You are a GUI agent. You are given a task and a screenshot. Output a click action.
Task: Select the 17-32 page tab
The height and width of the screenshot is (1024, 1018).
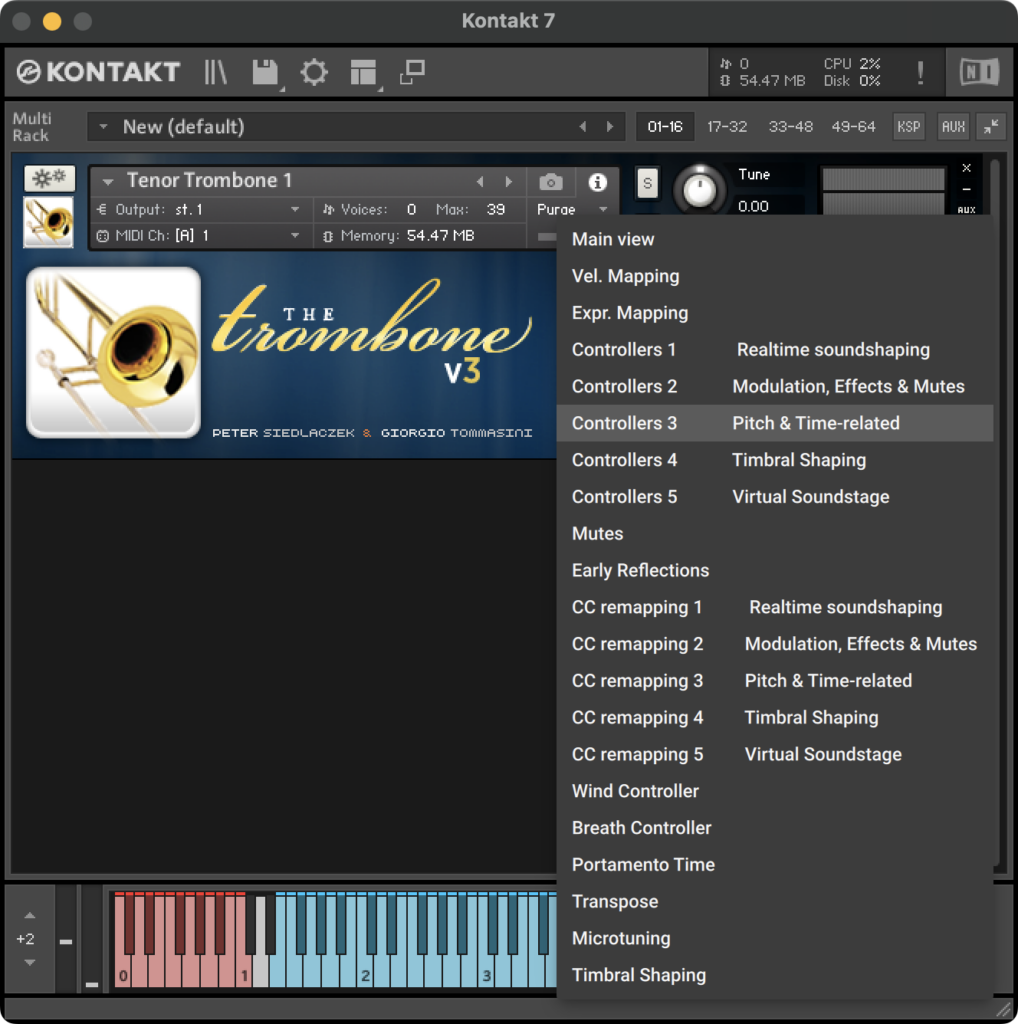click(x=727, y=126)
